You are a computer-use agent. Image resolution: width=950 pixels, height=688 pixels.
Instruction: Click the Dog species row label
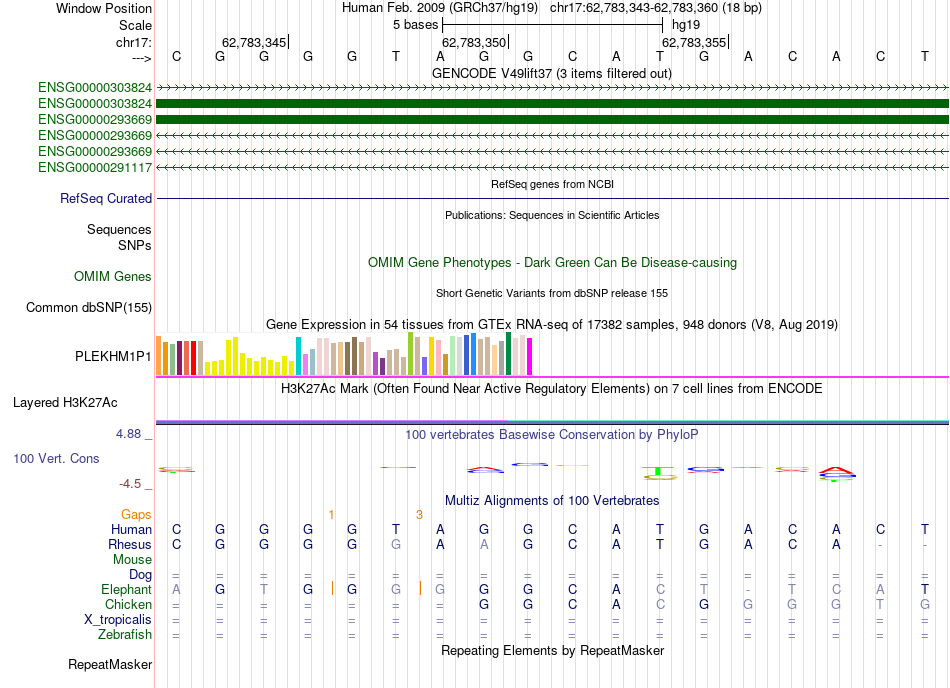click(141, 575)
